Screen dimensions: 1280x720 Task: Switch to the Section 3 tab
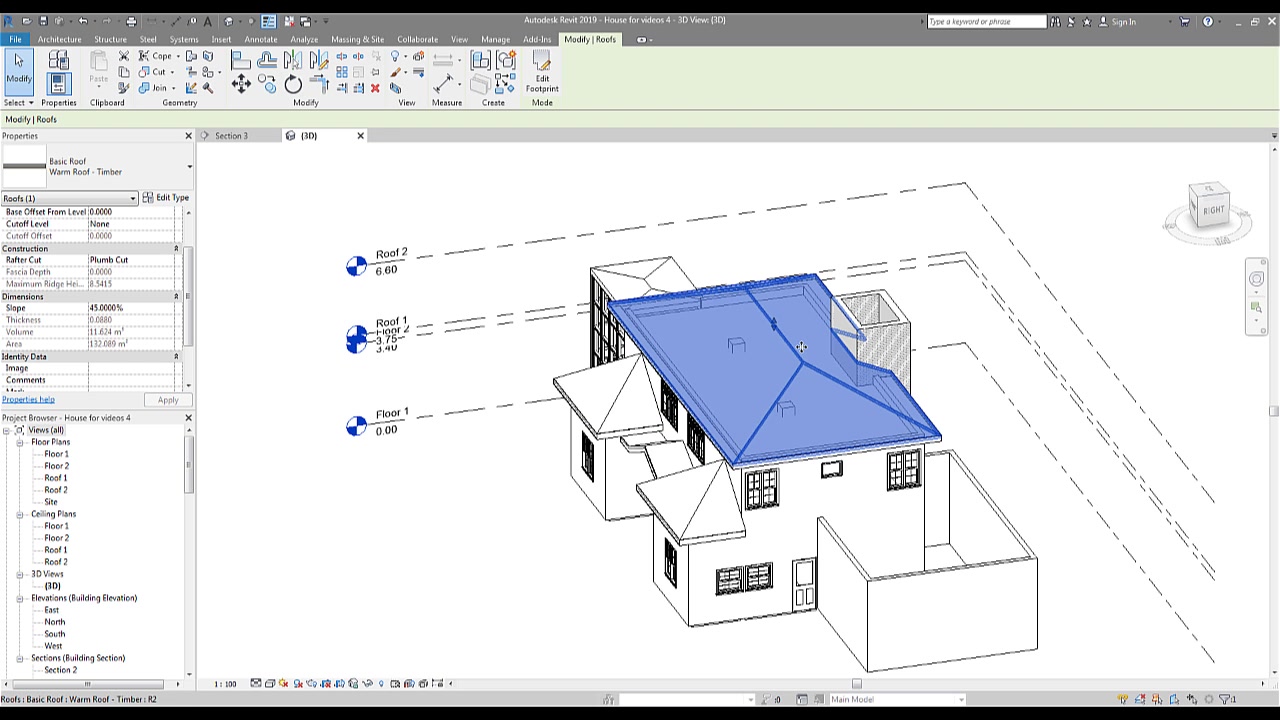point(231,135)
